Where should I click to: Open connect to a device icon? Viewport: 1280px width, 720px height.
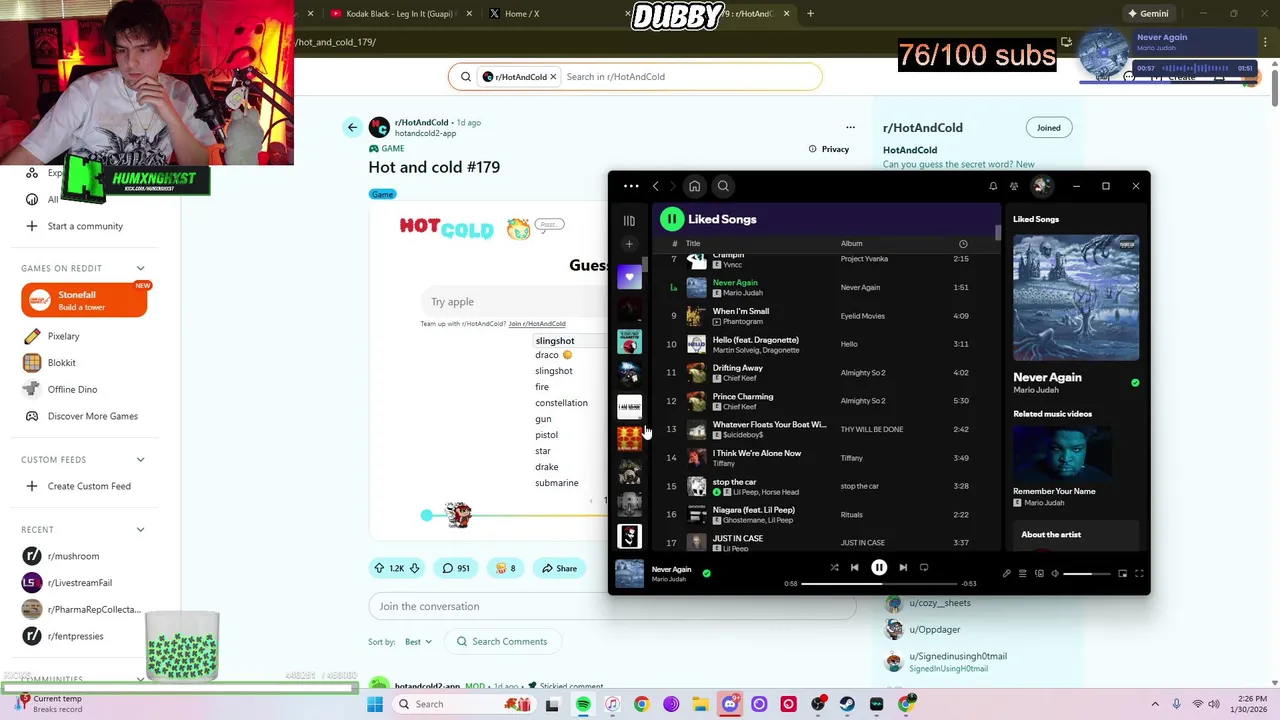[x=1039, y=574]
